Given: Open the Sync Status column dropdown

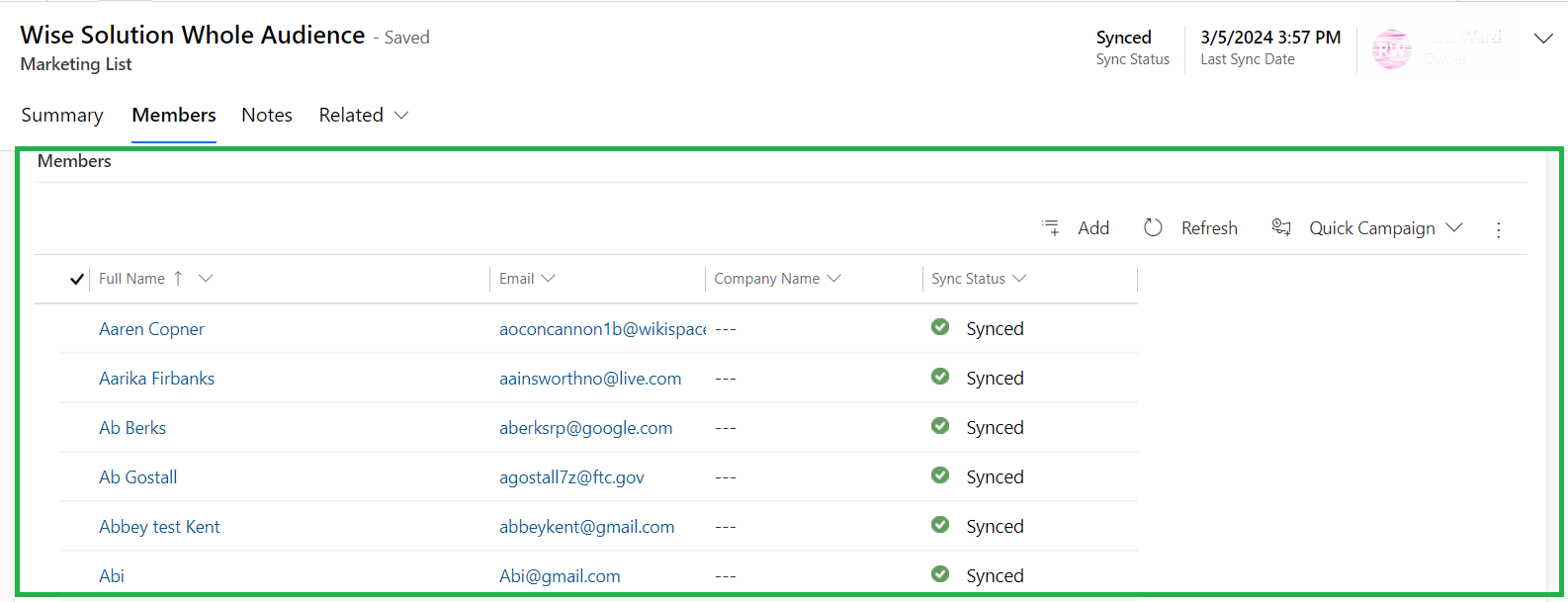Looking at the screenshot, I should click(x=1019, y=279).
